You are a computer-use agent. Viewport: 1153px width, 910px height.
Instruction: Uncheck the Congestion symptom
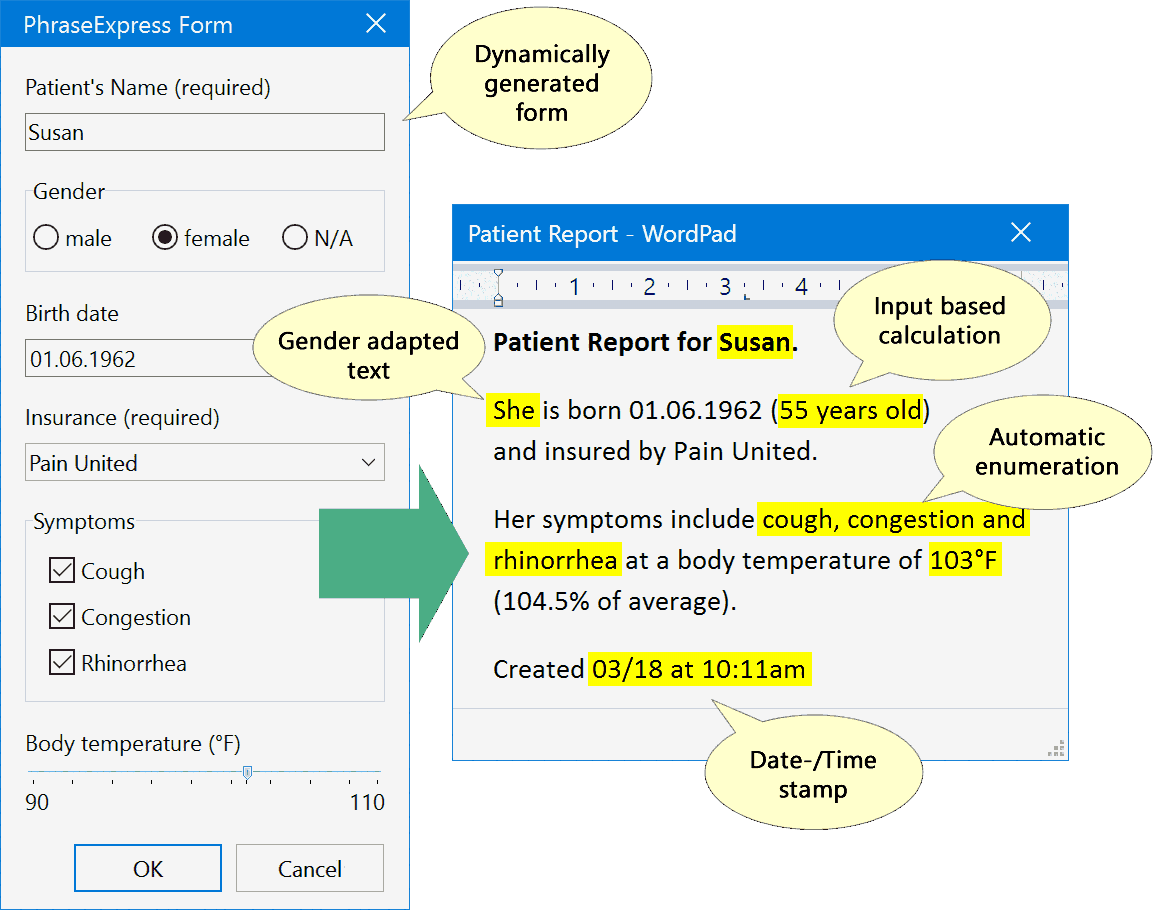tap(61, 616)
